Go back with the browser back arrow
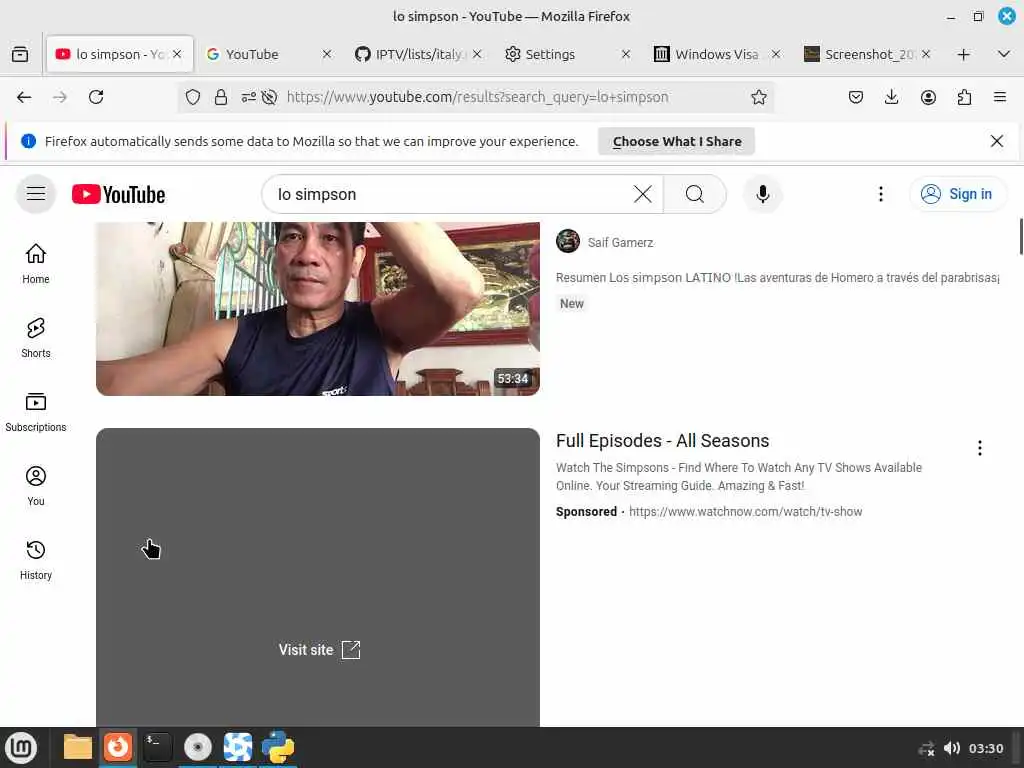Image resolution: width=1024 pixels, height=768 pixels. pyautogui.click(x=24, y=97)
